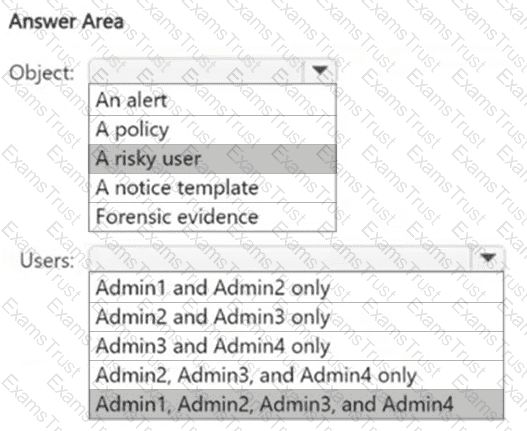Image resolution: width=527 pixels, height=431 pixels.
Task: Pick 'Admin3 and Admin4 only'
Action: (296, 346)
